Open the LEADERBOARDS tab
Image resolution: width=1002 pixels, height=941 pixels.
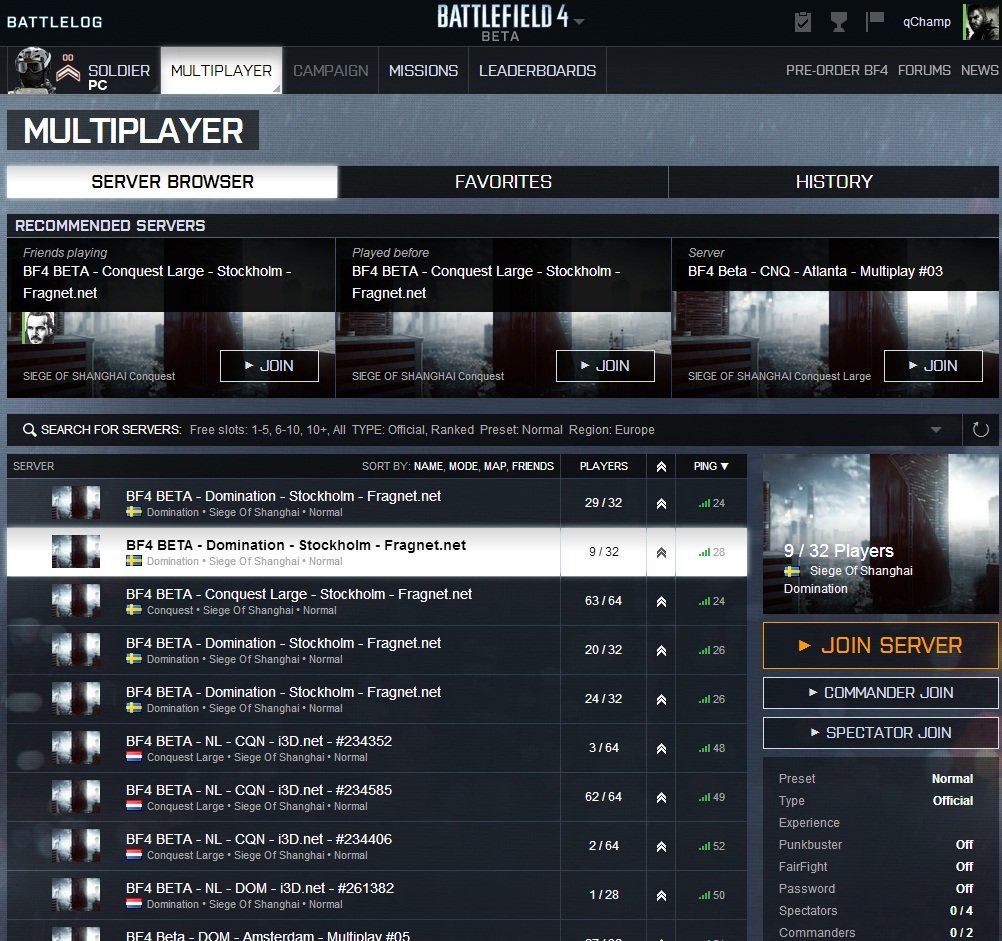pyautogui.click(x=537, y=70)
